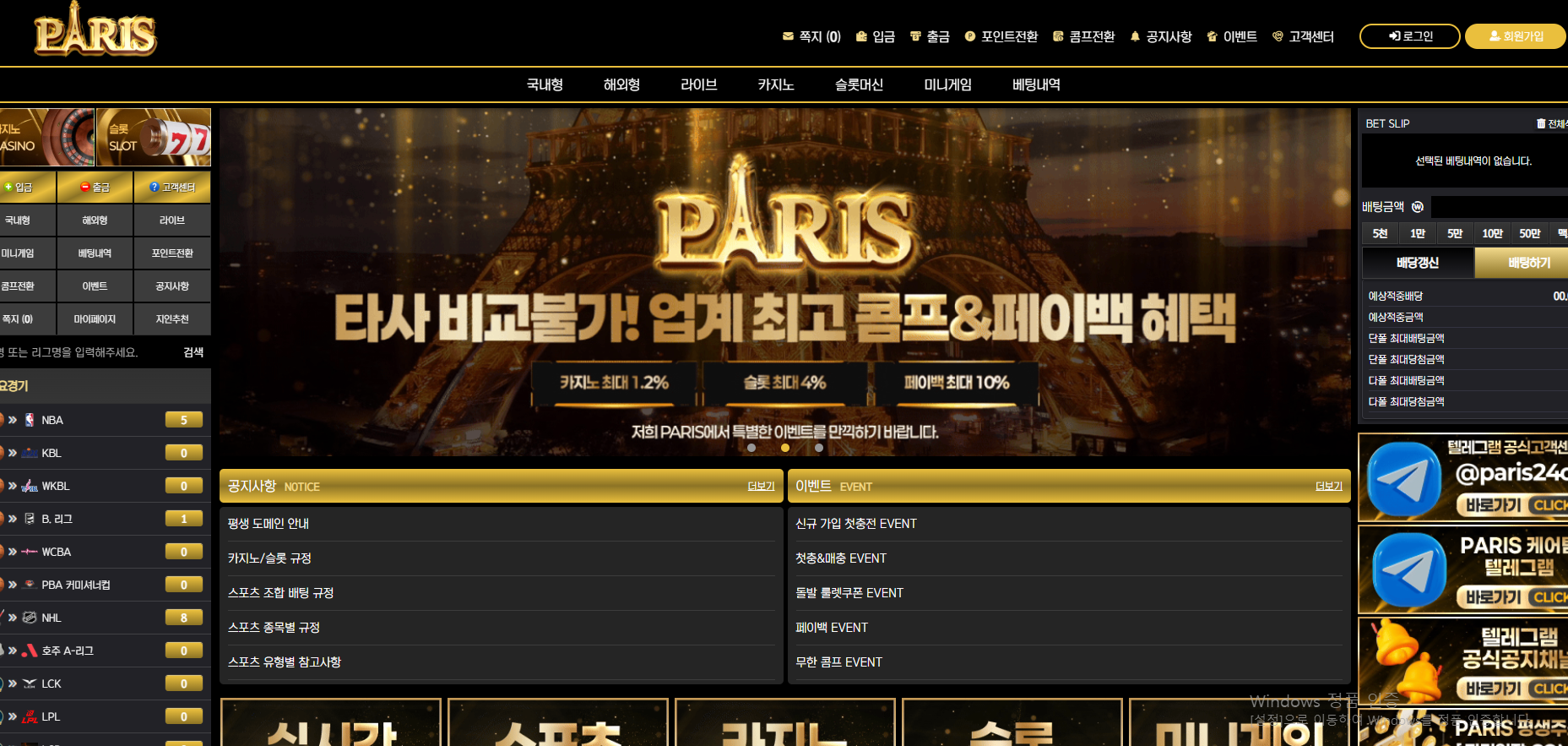Open the 무한 콤프 EVENT
The image size is (1568, 746).
(x=838, y=662)
